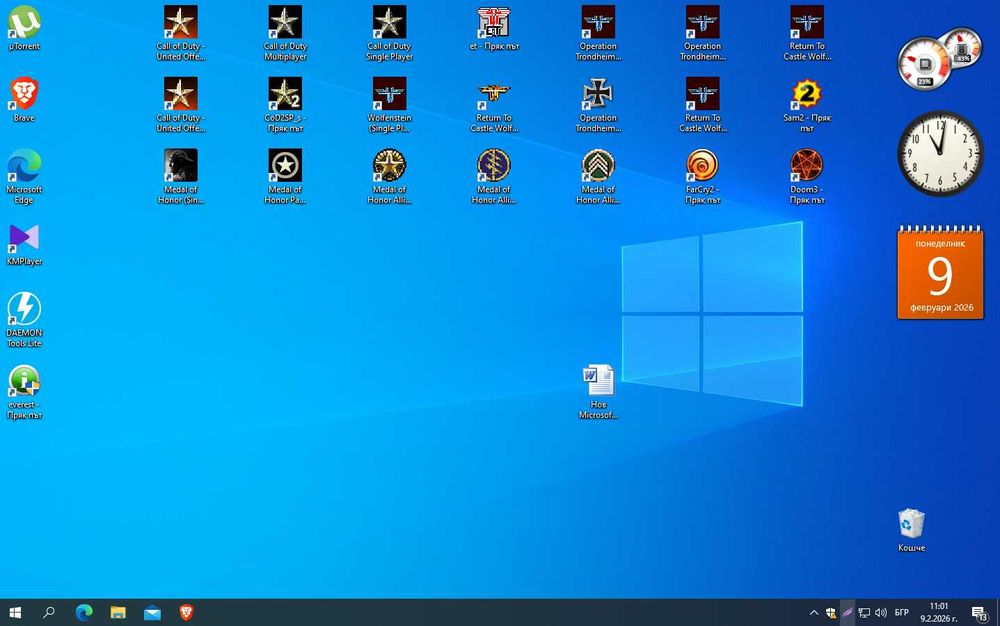Select the KMPlayer desktop icon

24,244
